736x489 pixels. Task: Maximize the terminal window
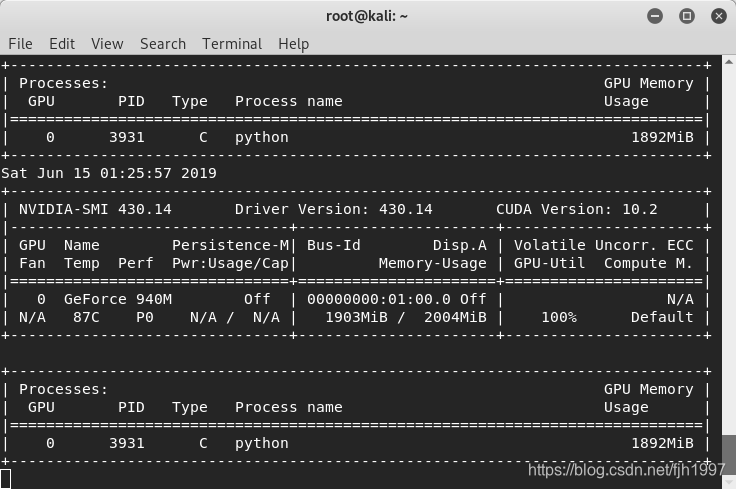[x=687, y=16]
